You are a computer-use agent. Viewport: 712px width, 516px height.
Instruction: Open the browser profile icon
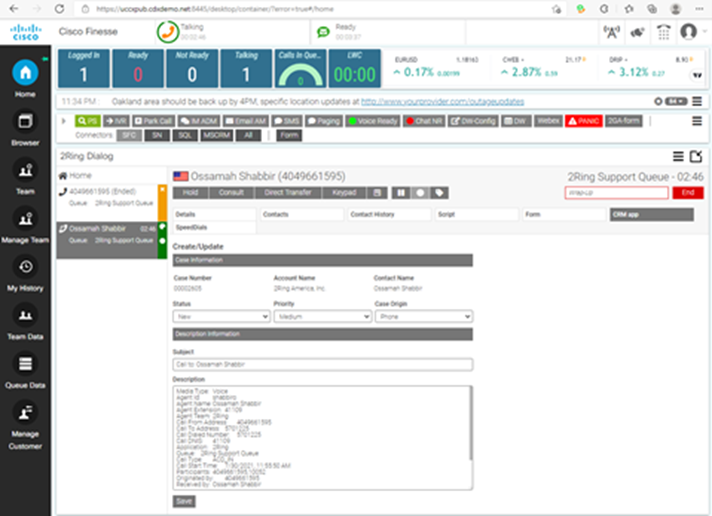(676, 9)
